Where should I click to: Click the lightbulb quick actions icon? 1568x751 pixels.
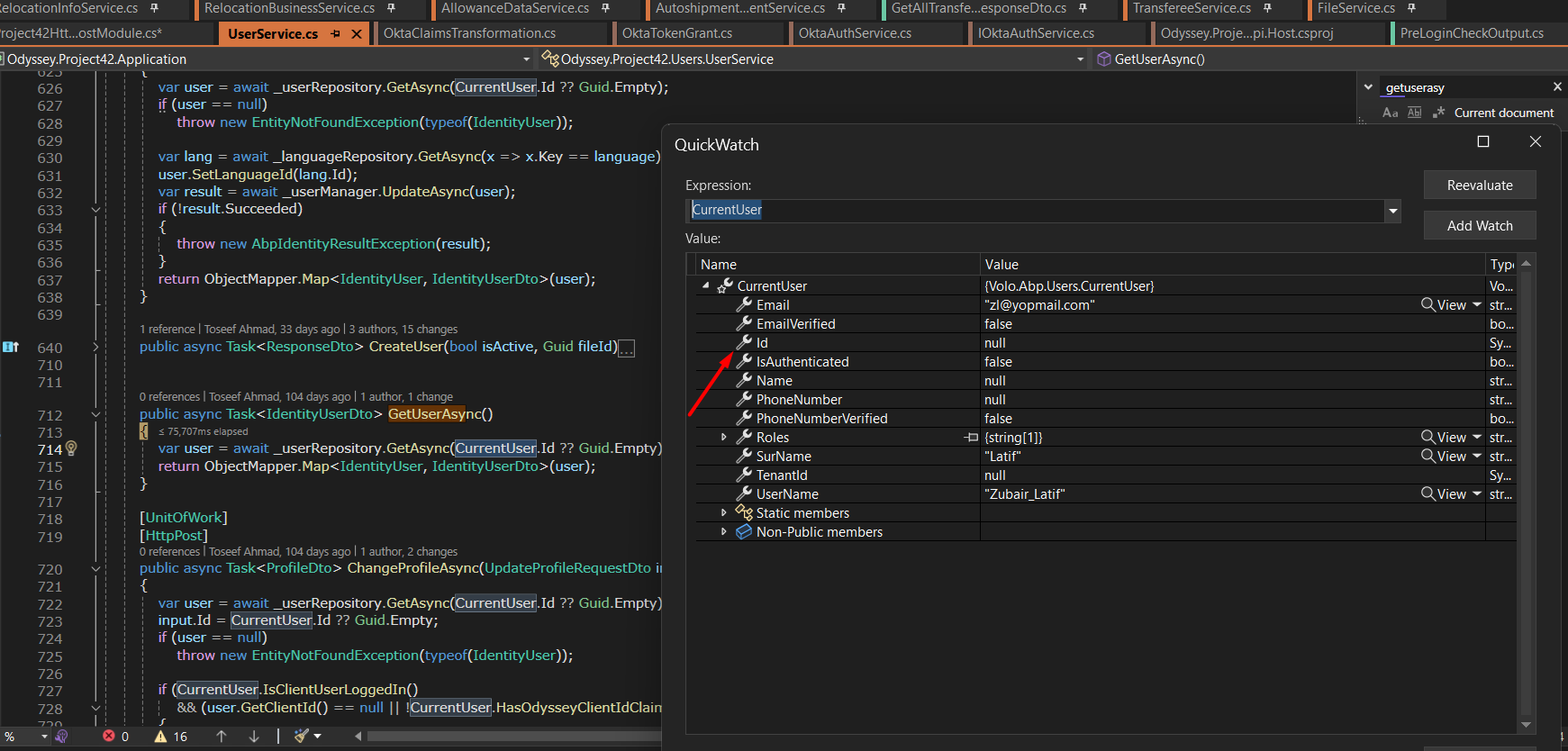(71, 448)
